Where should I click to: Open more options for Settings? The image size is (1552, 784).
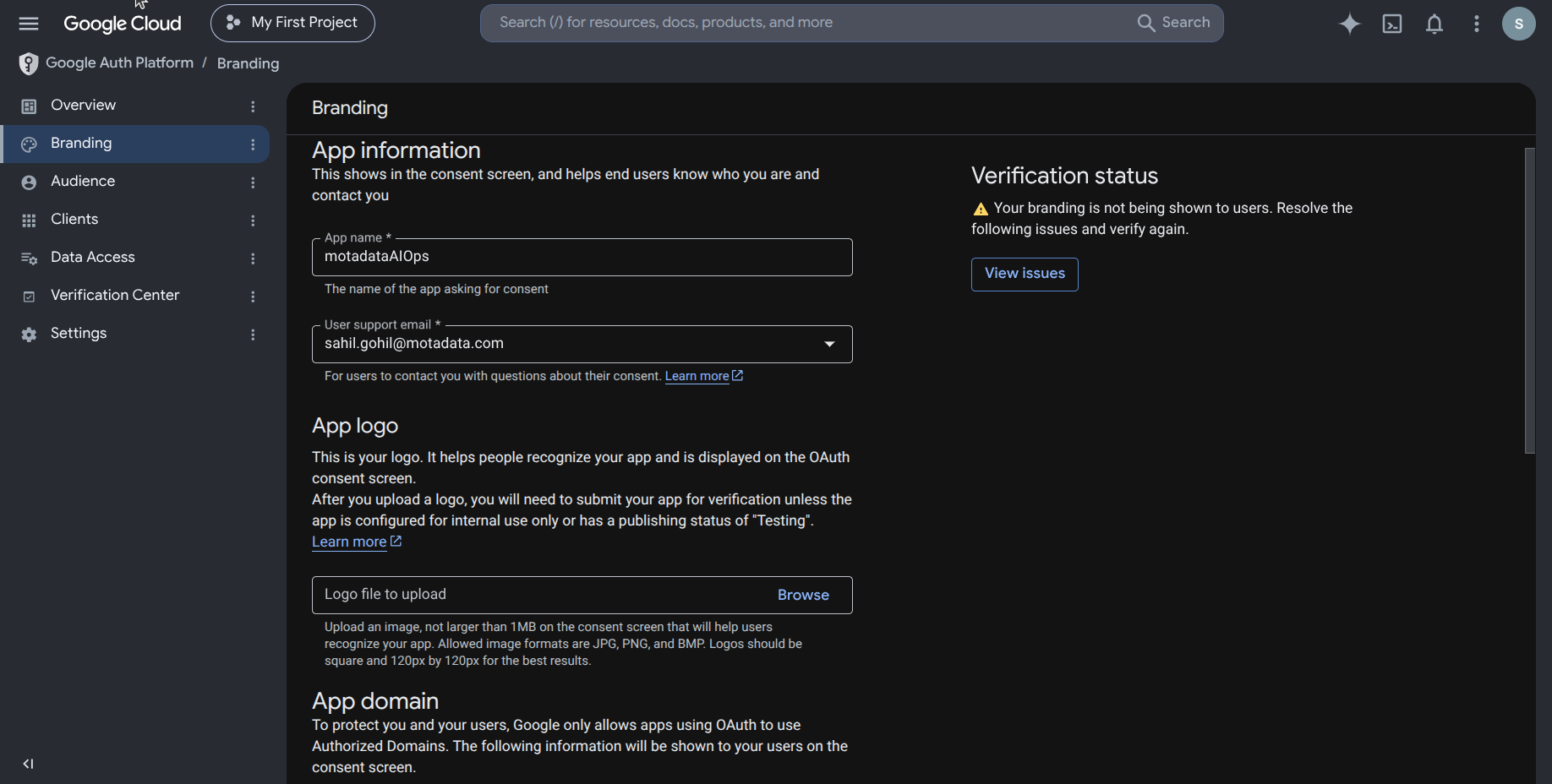[x=253, y=335]
